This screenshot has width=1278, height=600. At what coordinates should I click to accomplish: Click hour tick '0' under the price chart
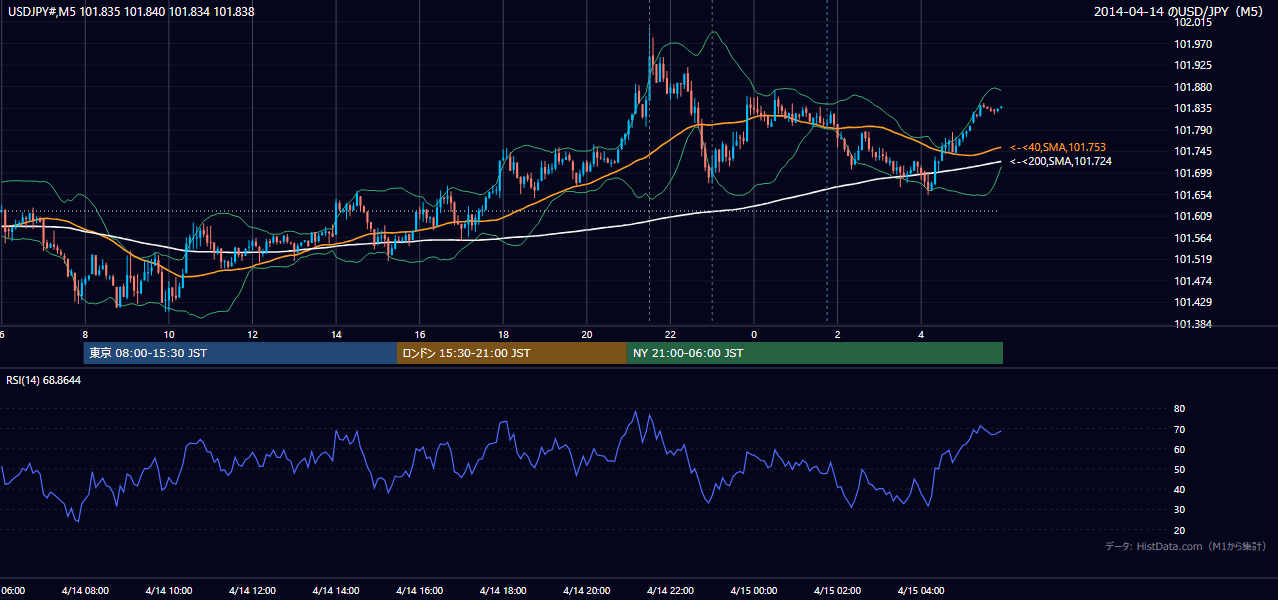tap(754, 334)
